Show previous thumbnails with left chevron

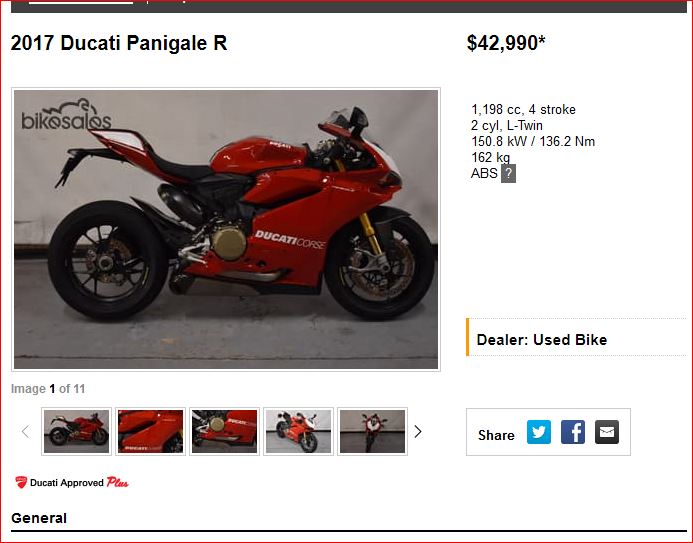[26, 432]
